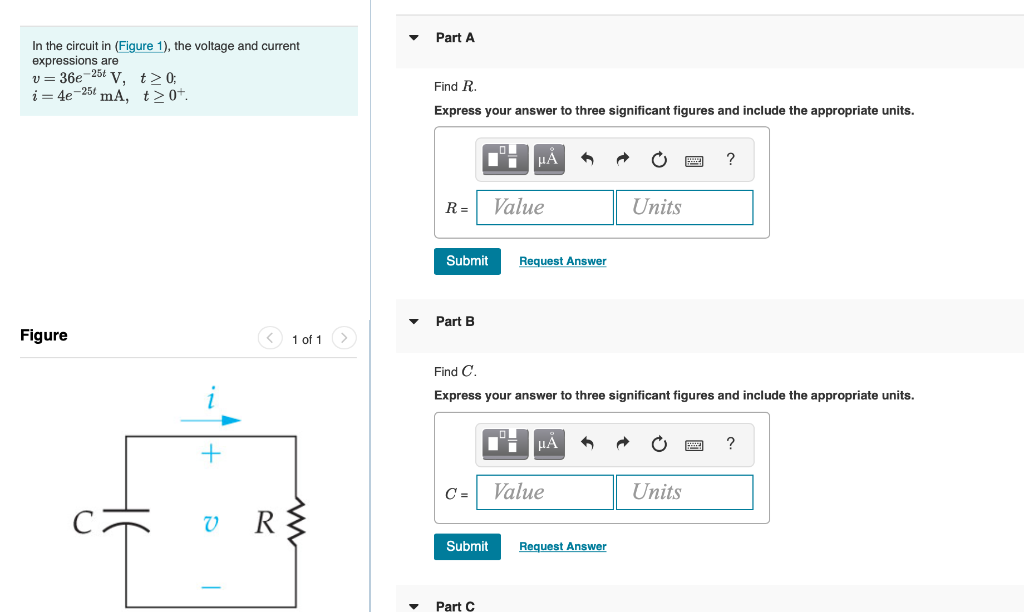Undo the last entry in Part A
The image size is (1024, 612).
[588, 160]
